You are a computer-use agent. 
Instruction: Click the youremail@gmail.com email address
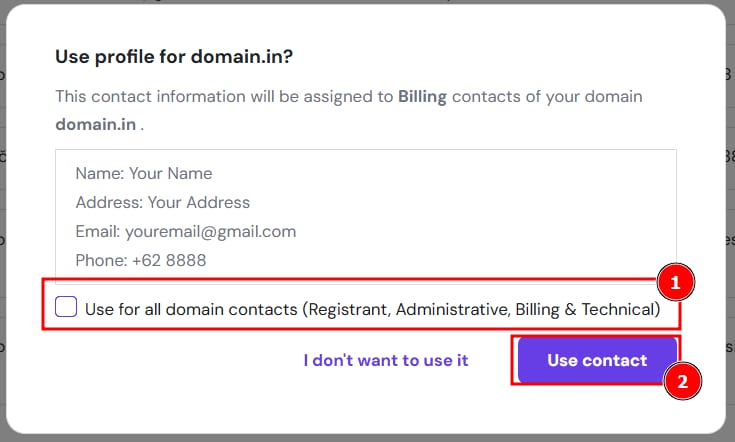pyautogui.click(x=211, y=231)
